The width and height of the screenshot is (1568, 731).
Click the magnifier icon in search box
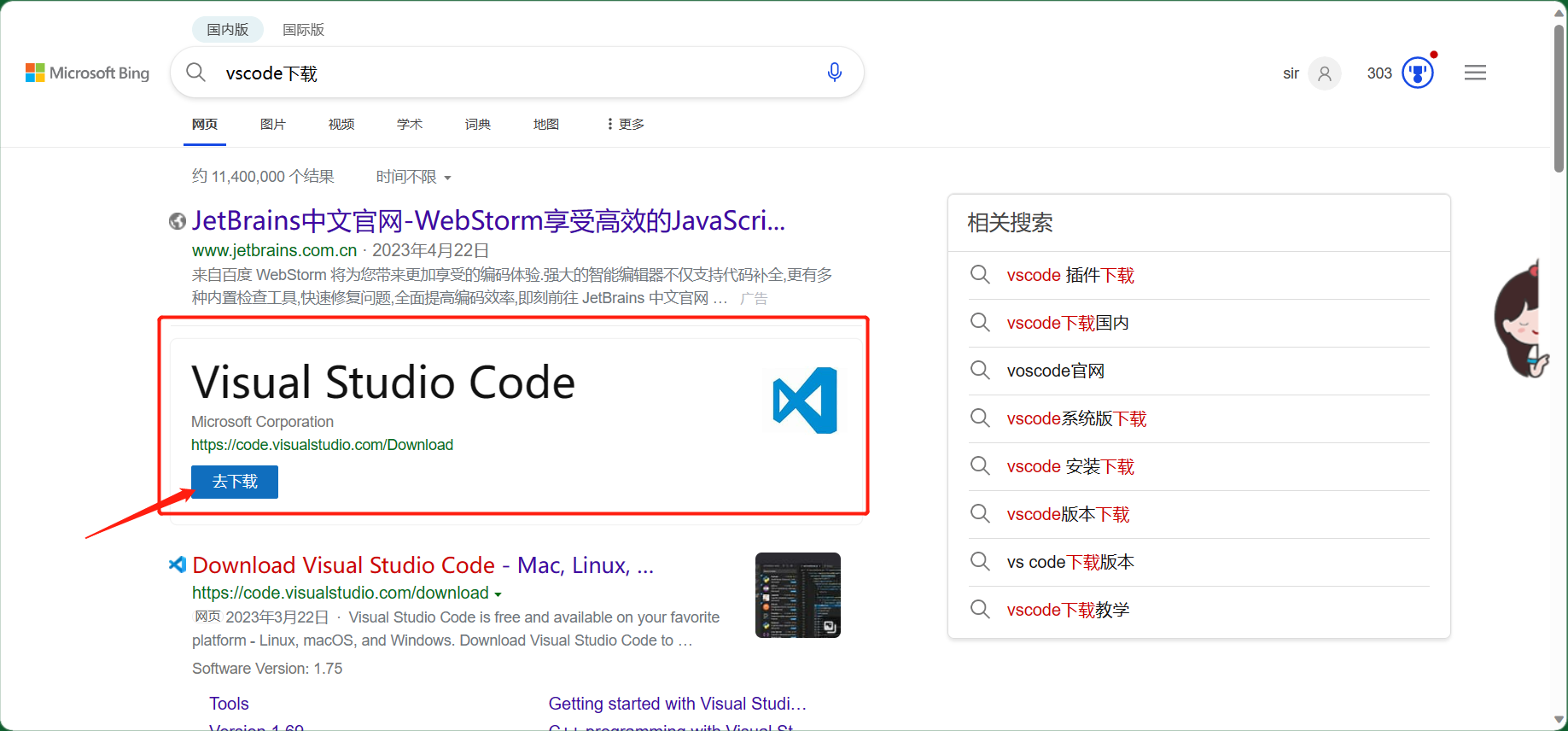point(195,73)
